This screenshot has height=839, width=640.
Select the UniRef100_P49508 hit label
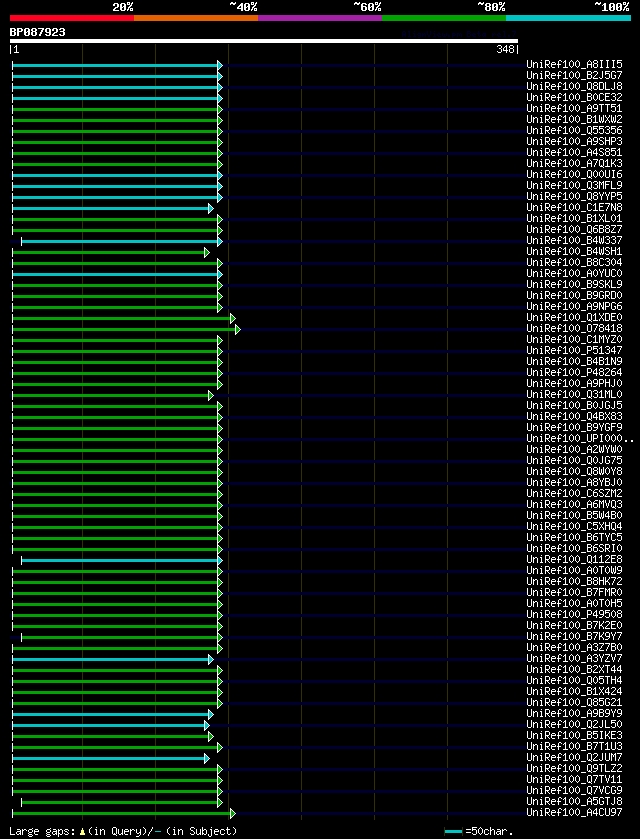[x=574, y=615]
